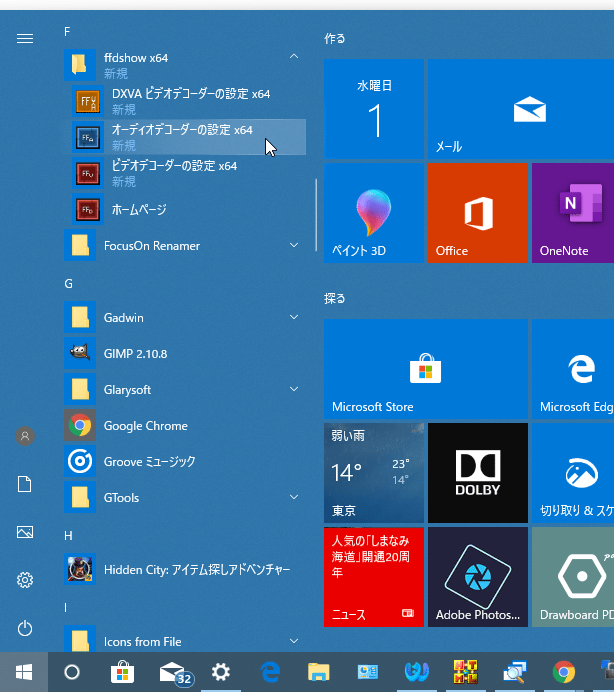Click the Power icon in Start sidebar
The image size is (614, 692).
(x=25, y=628)
